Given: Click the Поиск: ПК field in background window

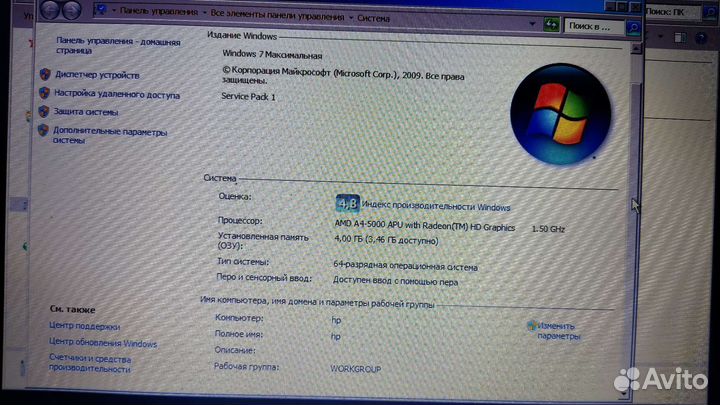Looking at the screenshot, I should pos(672,12).
